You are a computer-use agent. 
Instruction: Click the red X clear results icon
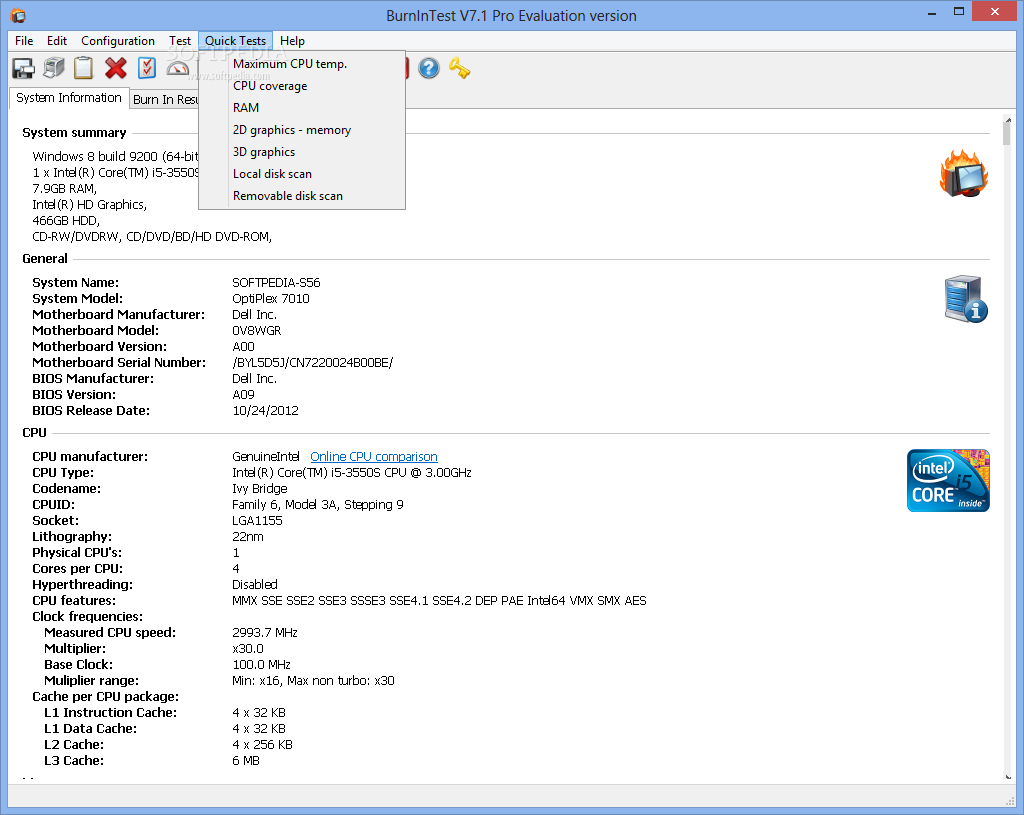(x=116, y=68)
